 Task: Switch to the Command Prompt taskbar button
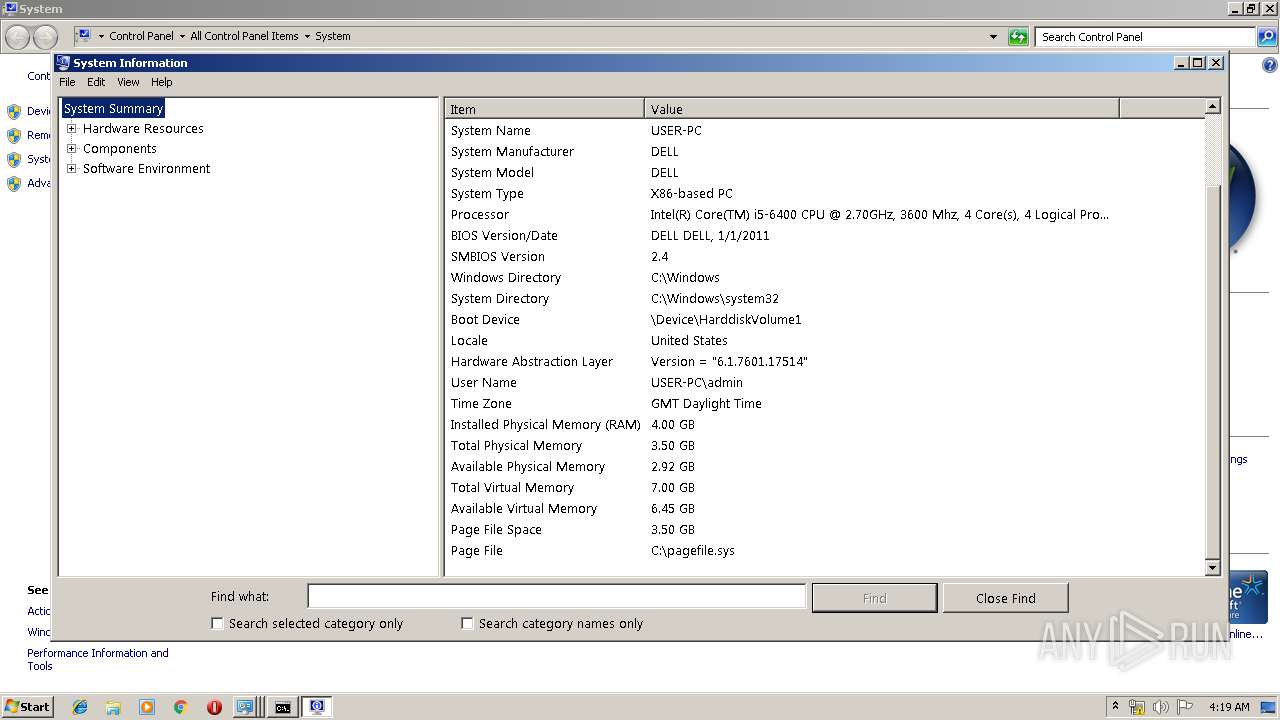click(x=283, y=707)
